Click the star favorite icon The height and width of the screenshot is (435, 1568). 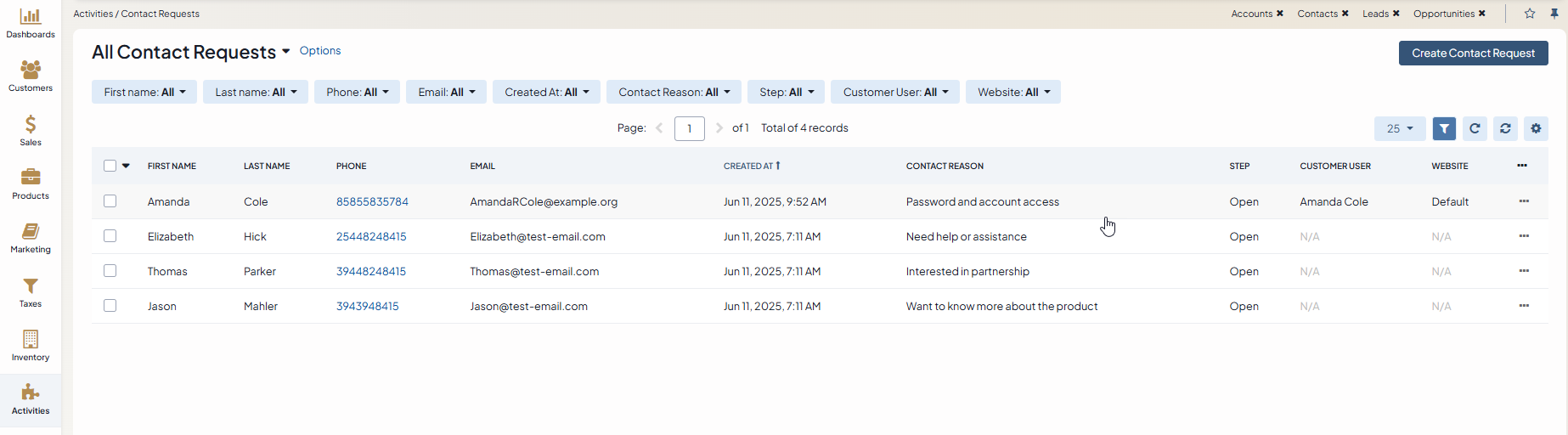1530,14
